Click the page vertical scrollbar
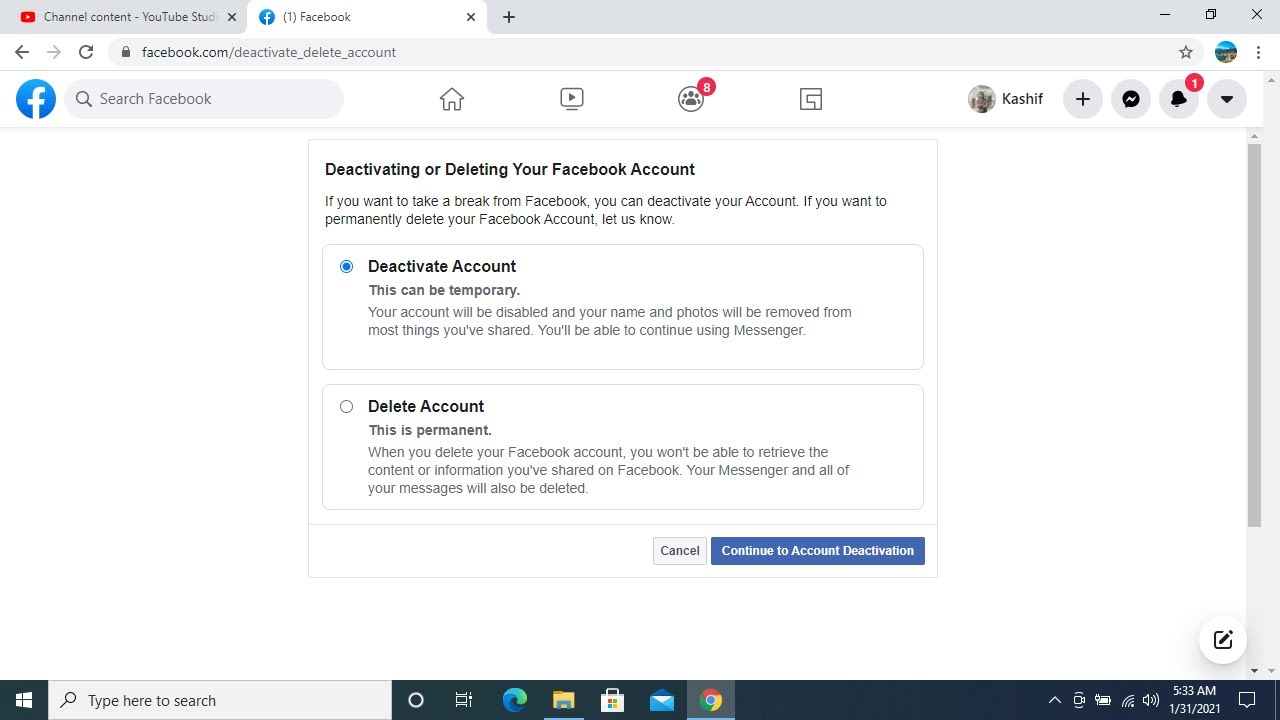Image resolution: width=1280 pixels, height=720 pixels. click(x=1255, y=335)
